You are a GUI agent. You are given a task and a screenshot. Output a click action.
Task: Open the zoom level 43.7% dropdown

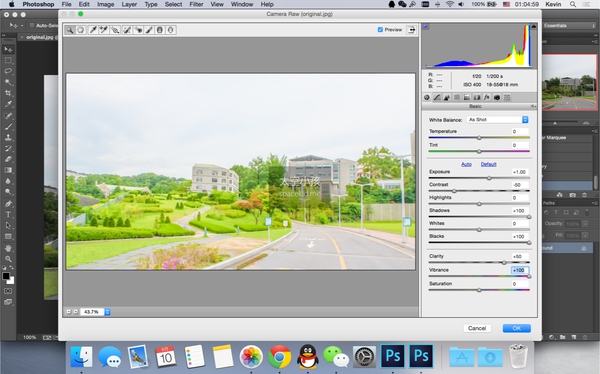click(95, 312)
